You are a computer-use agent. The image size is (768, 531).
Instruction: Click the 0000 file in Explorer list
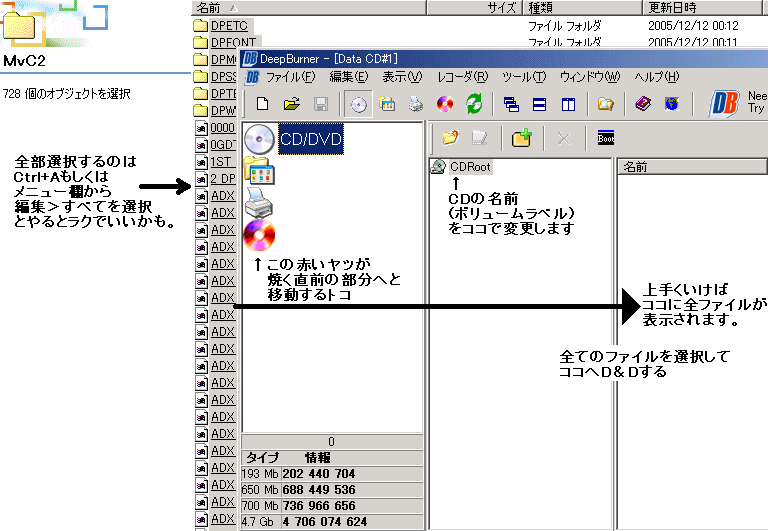[x=223, y=127]
